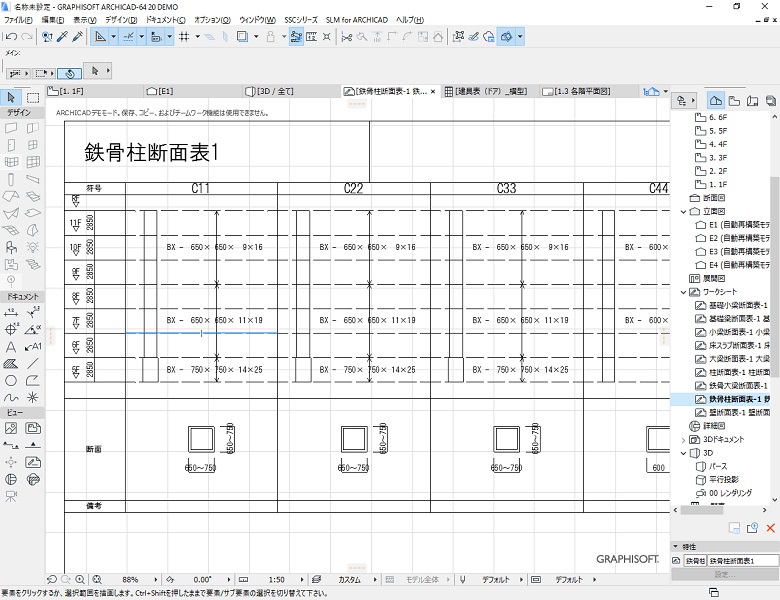
Task: Open the オプション menu
Action: (x=212, y=20)
